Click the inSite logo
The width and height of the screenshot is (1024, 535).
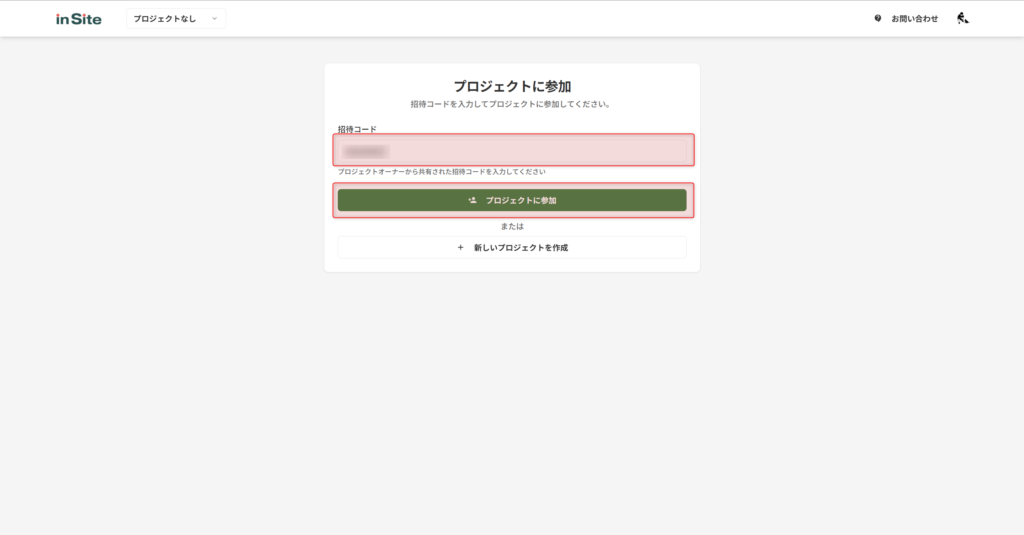click(78, 19)
